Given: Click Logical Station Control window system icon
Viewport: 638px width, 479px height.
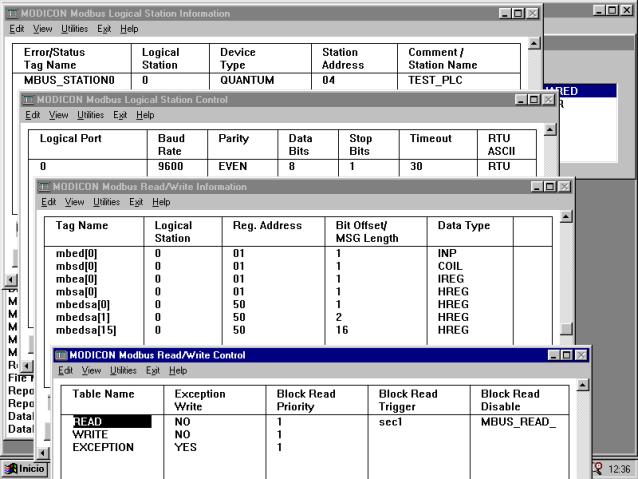Looking at the screenshot, I should coord(28,100).
